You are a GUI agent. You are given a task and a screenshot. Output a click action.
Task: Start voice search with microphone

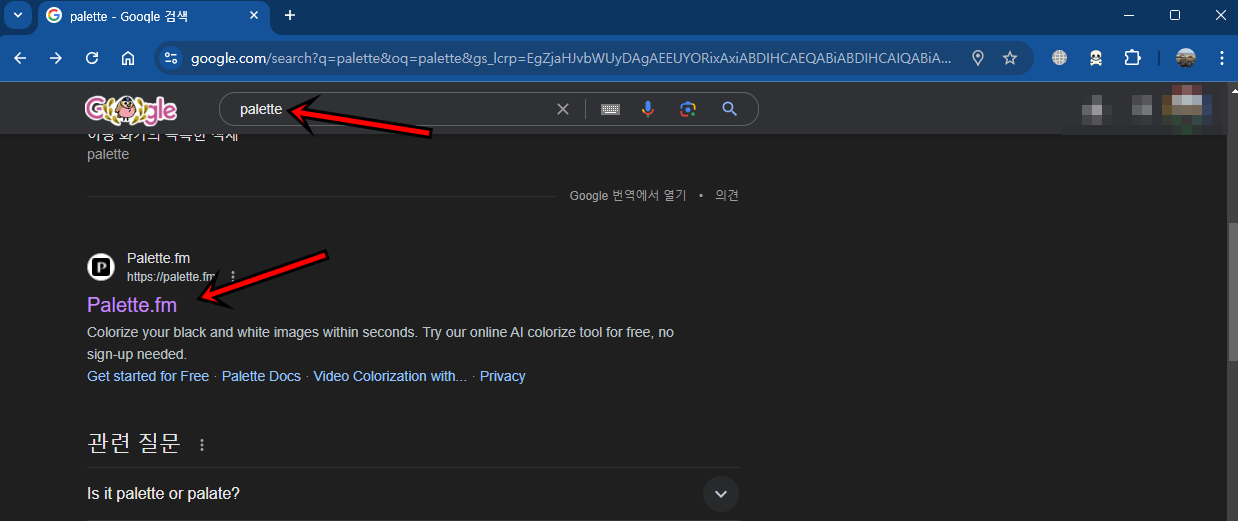pos(648,109)
